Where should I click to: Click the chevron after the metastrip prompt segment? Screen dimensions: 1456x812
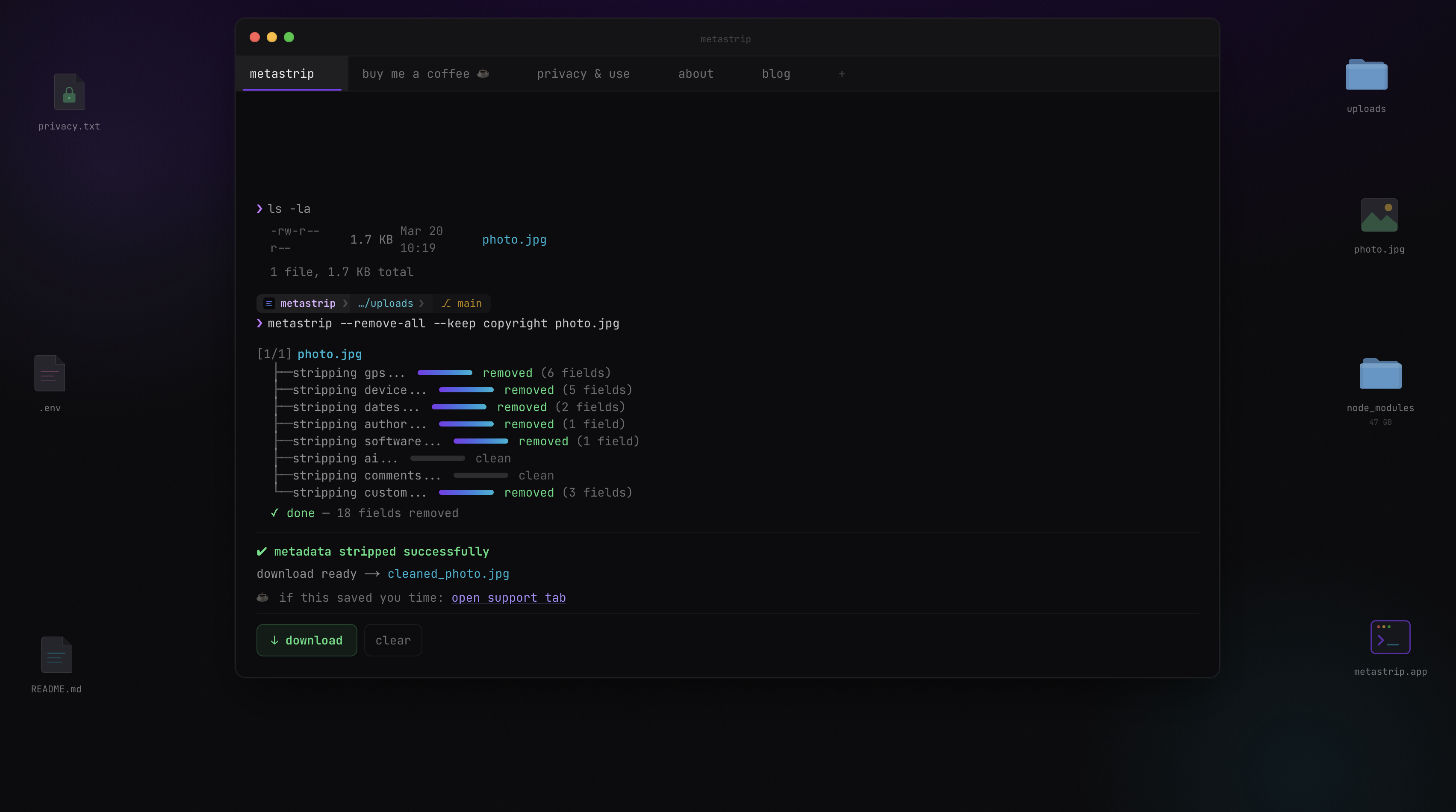[x=345, y=303]
